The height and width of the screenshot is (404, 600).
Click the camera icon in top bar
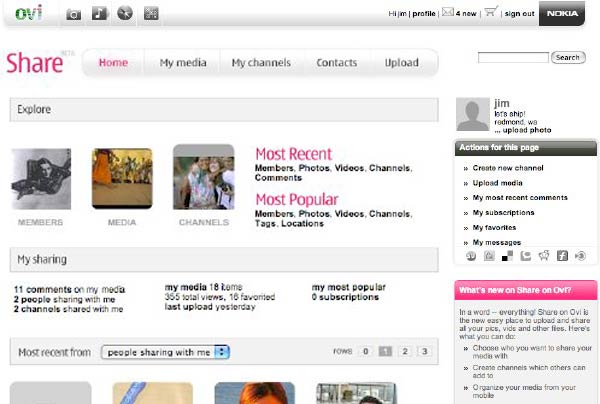[74, 14]
